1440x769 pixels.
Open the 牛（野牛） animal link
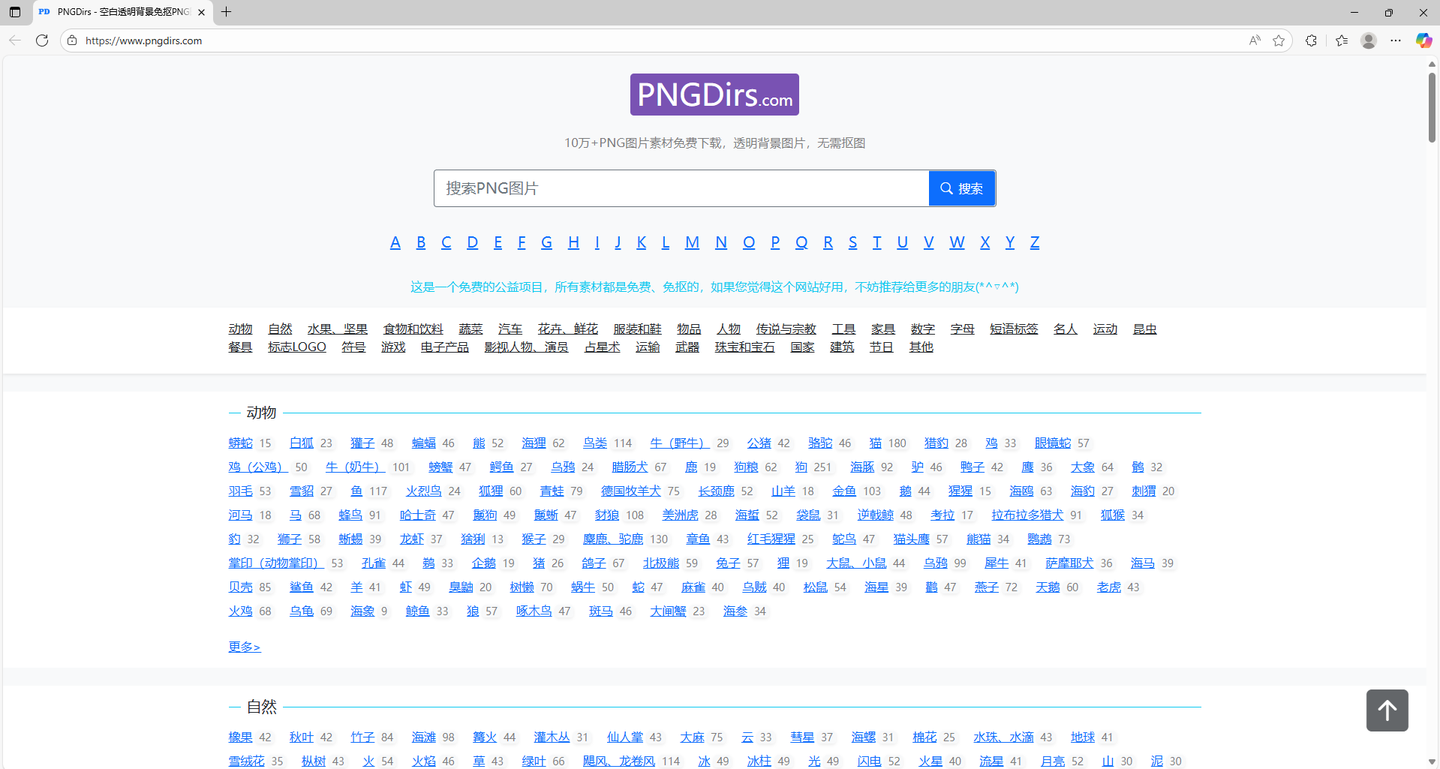click(679, 443)
